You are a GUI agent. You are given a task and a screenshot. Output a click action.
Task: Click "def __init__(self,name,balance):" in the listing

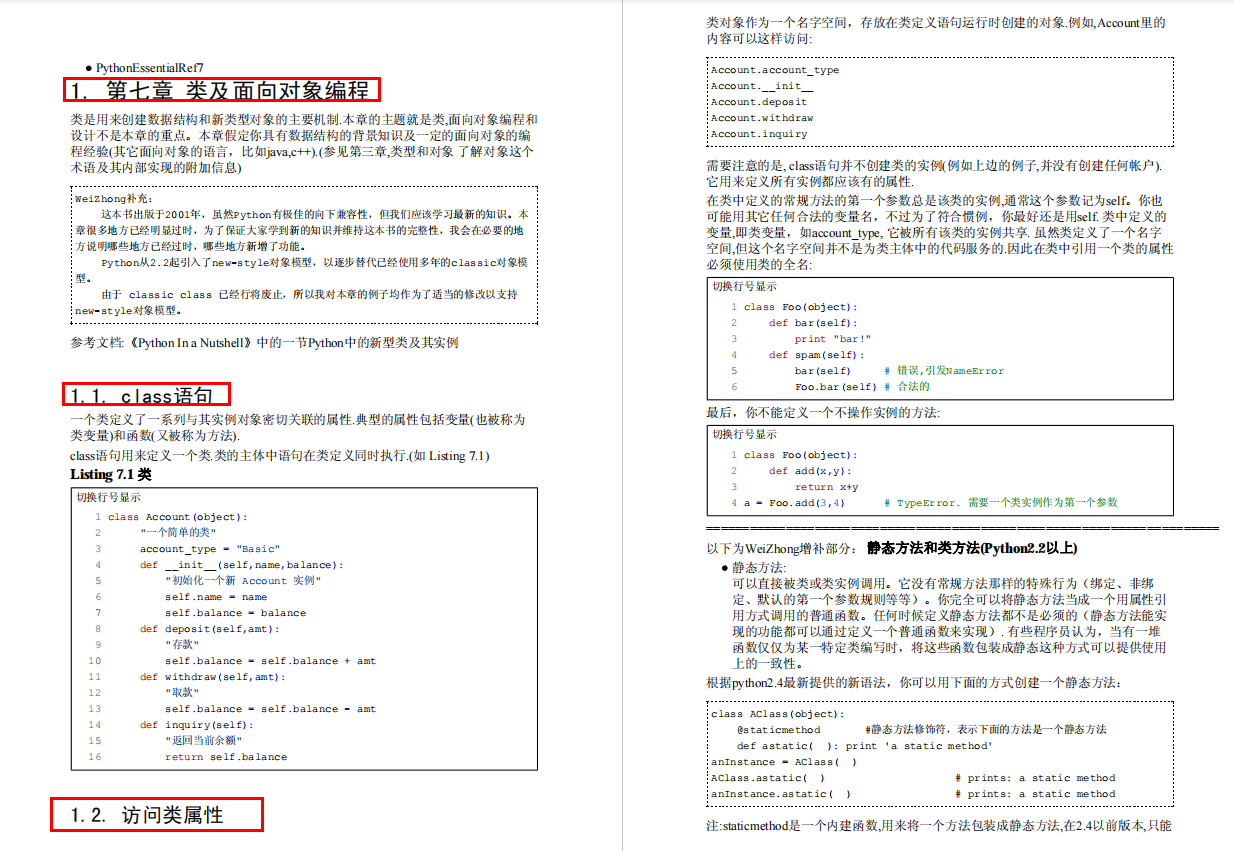pos(241,565)
